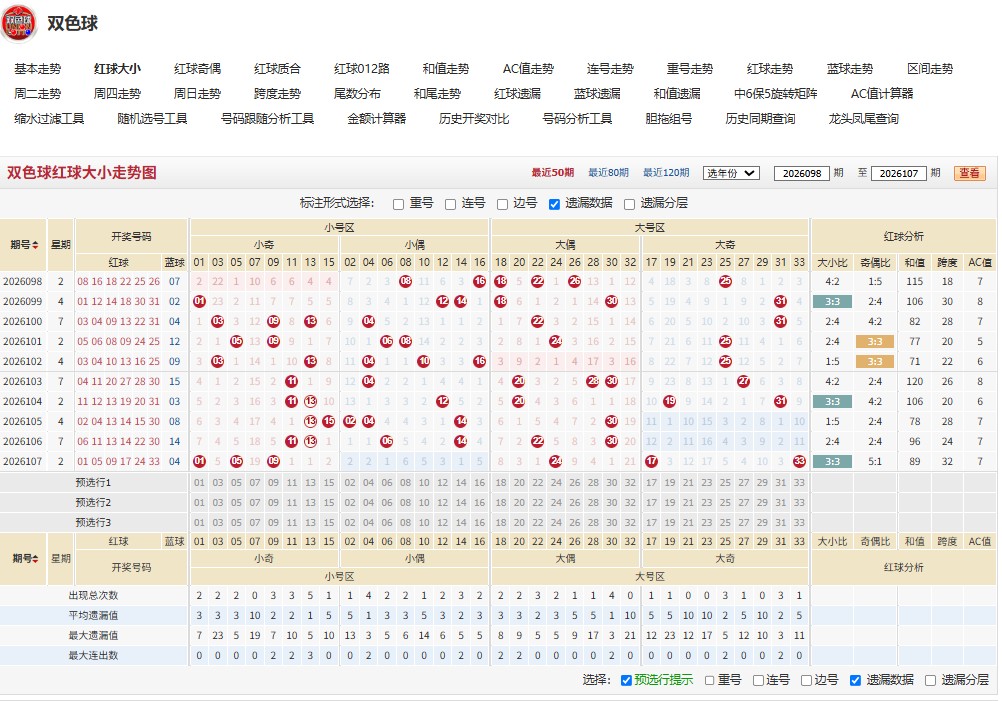This screenshot has width=1002, height=701.
Task: Show the 最近50期 results
Action: click(553, 173)
